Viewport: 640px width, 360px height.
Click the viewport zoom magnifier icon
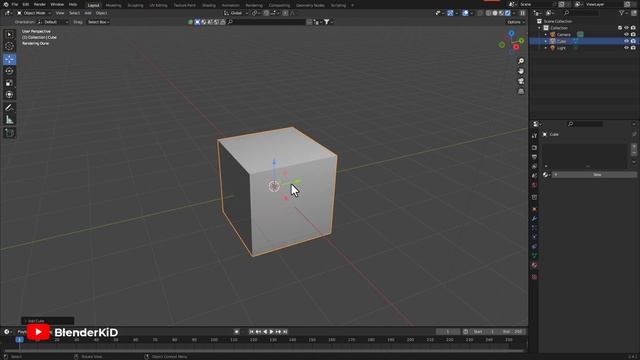521,61
